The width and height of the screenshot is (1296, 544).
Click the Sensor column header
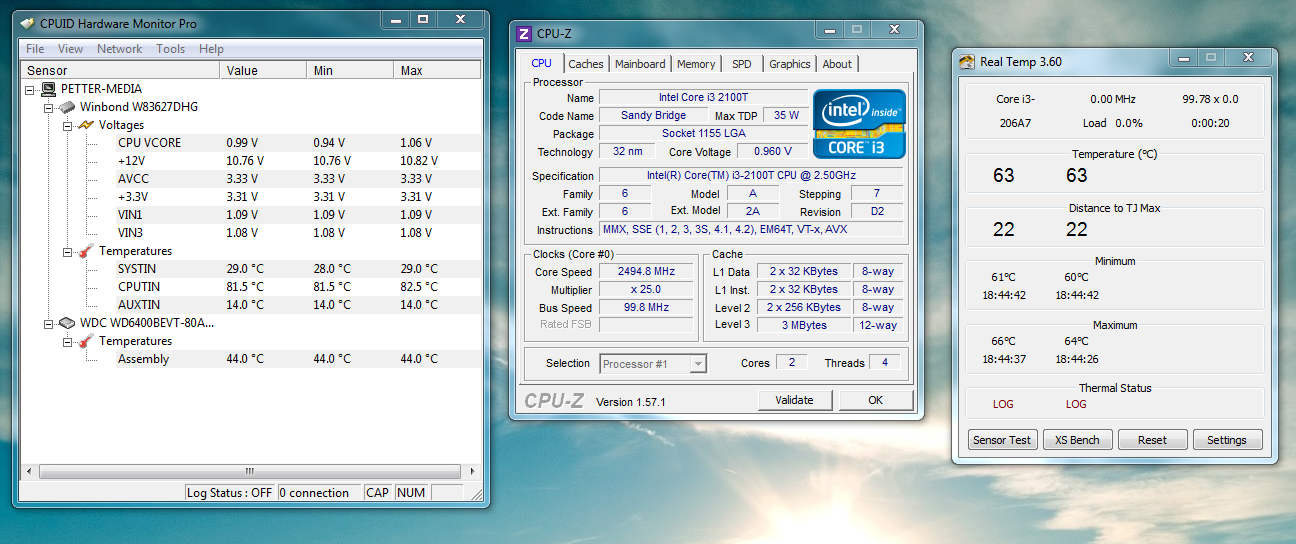pos(119,71)
